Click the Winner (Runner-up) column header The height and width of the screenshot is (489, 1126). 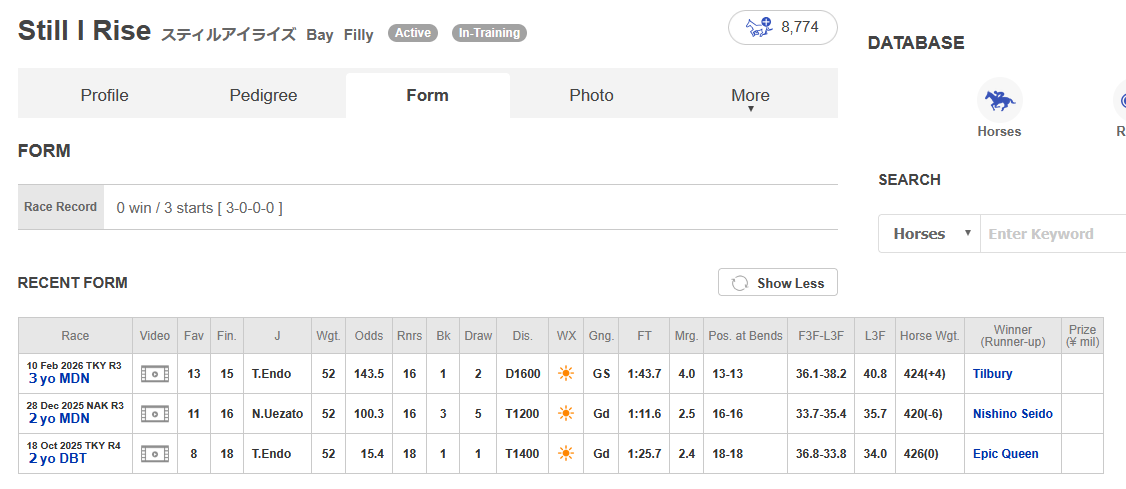(x=1013, y=335)
